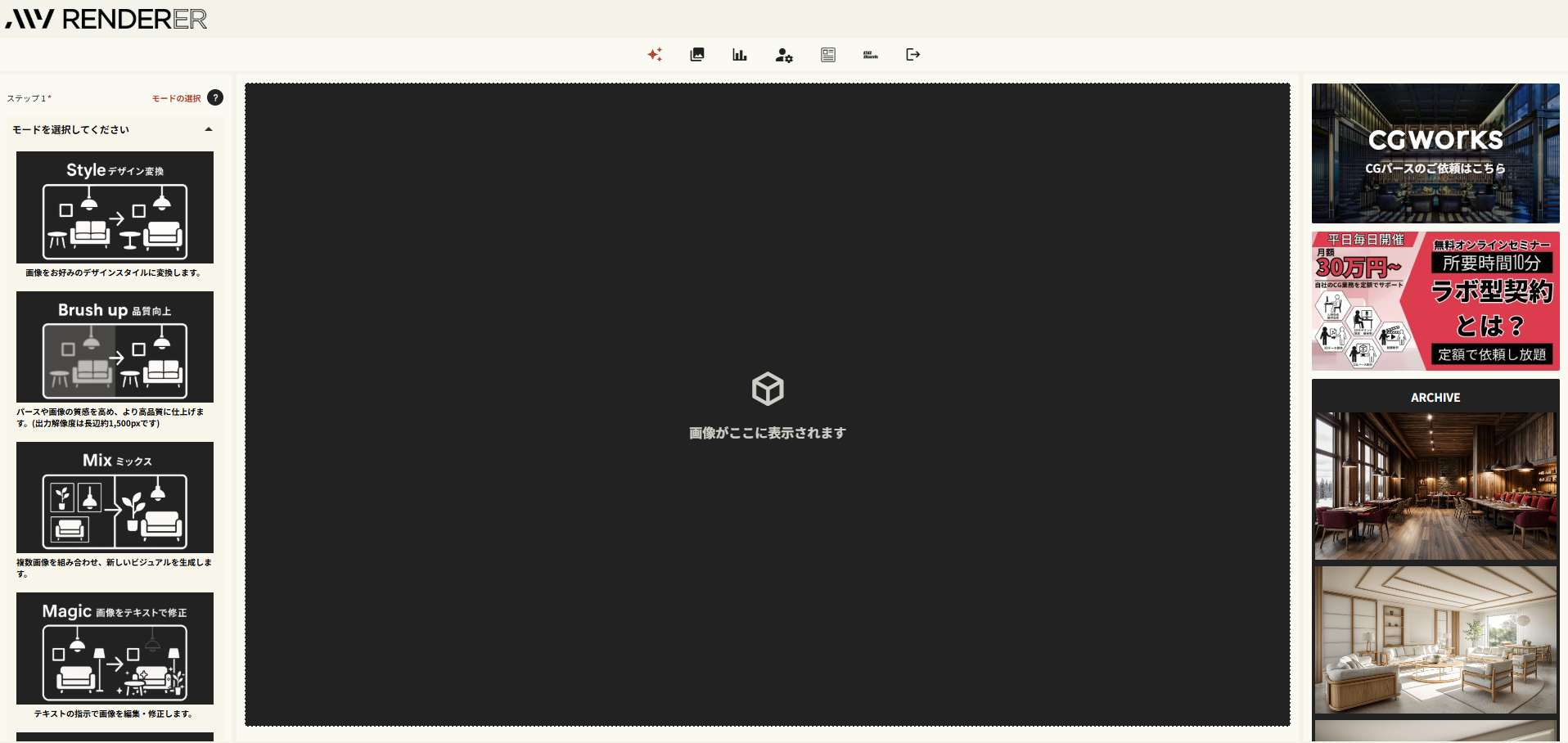Open account settings user icon

784,55
